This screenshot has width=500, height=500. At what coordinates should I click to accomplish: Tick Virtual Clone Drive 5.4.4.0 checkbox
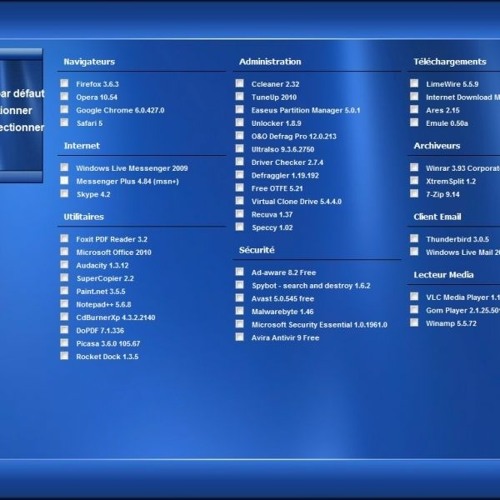coord(240,201)
